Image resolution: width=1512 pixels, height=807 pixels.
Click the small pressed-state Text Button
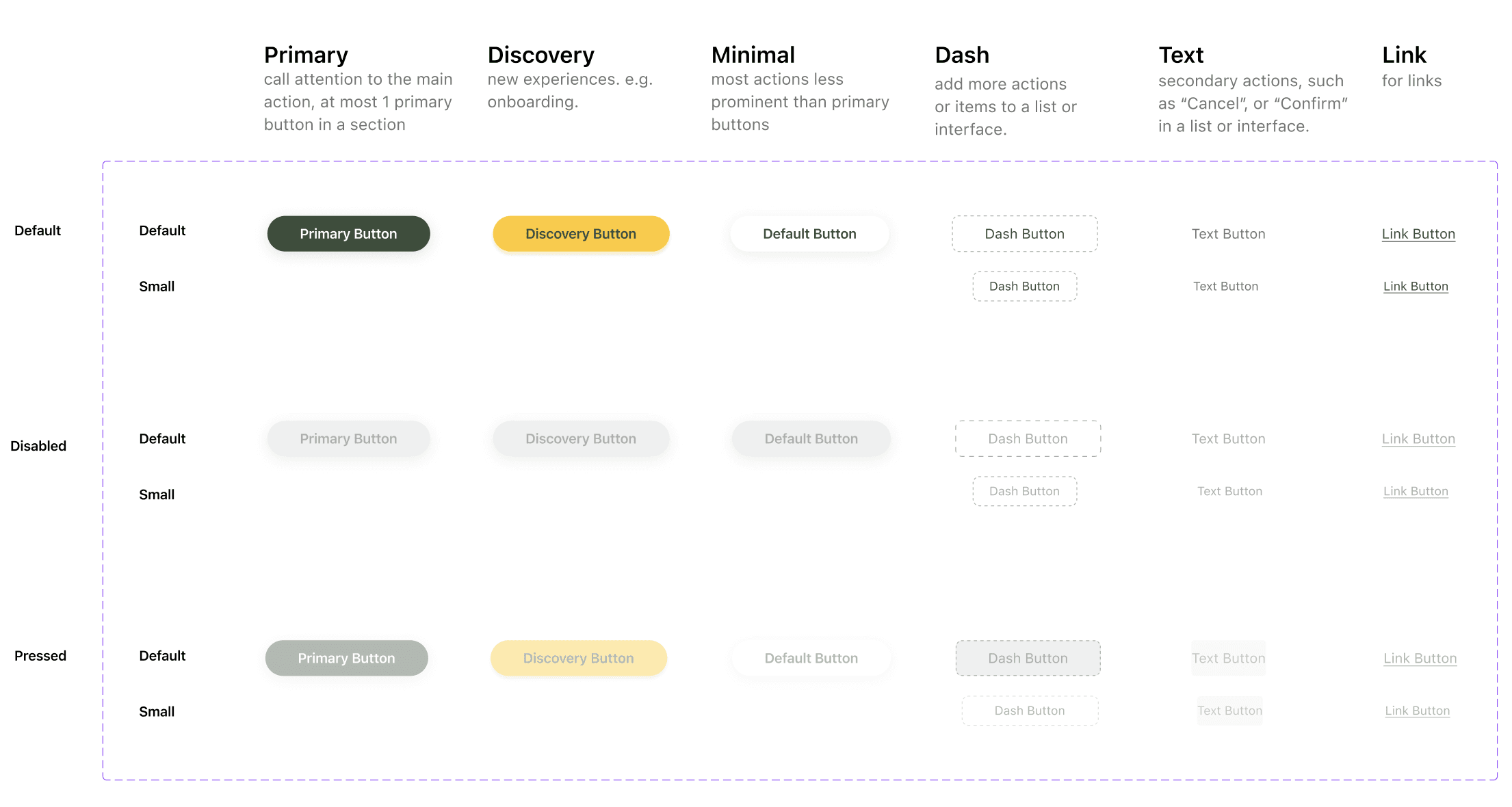coord(1229,711)
